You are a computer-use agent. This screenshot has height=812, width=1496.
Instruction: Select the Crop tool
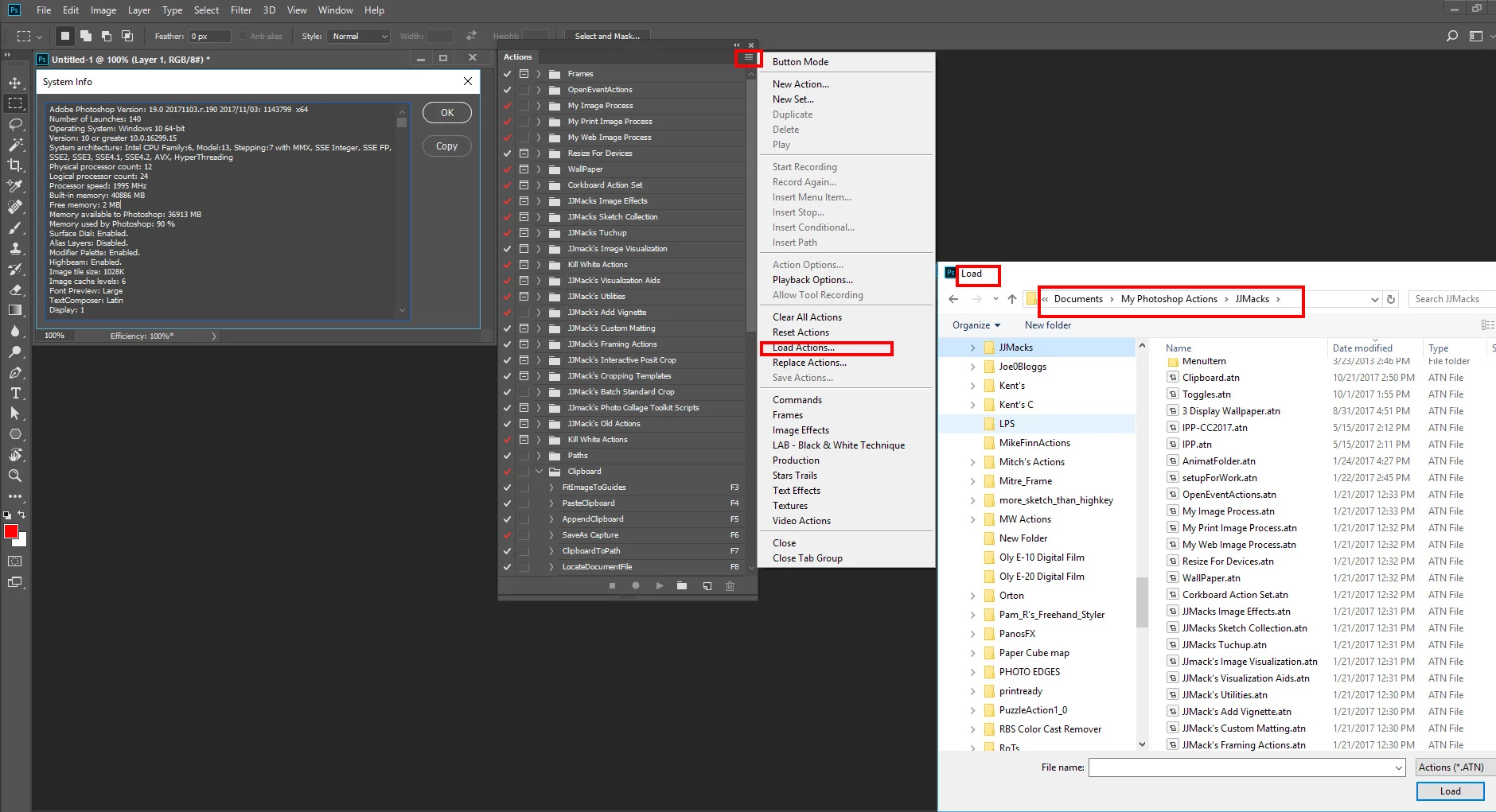15,165
